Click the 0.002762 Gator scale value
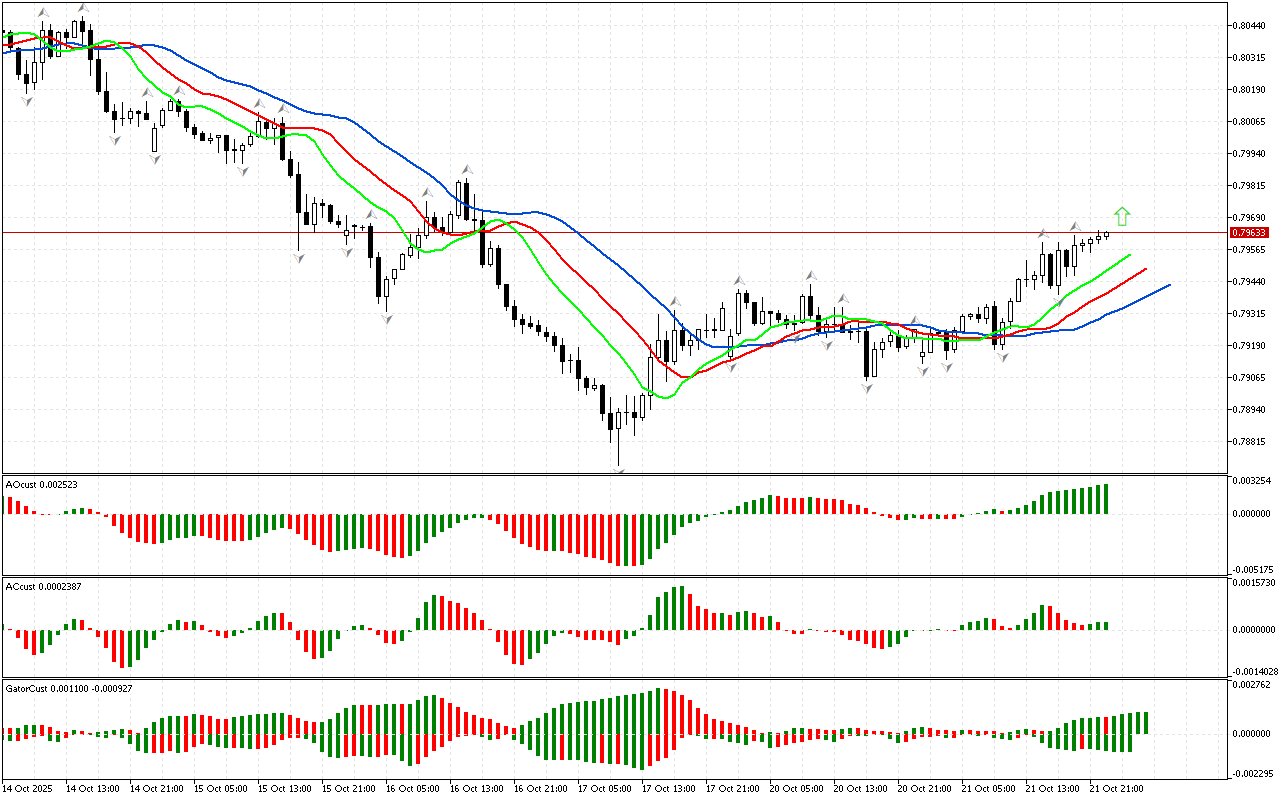Viewport: 1280px width, 800px height. (x=1254, y=684)
